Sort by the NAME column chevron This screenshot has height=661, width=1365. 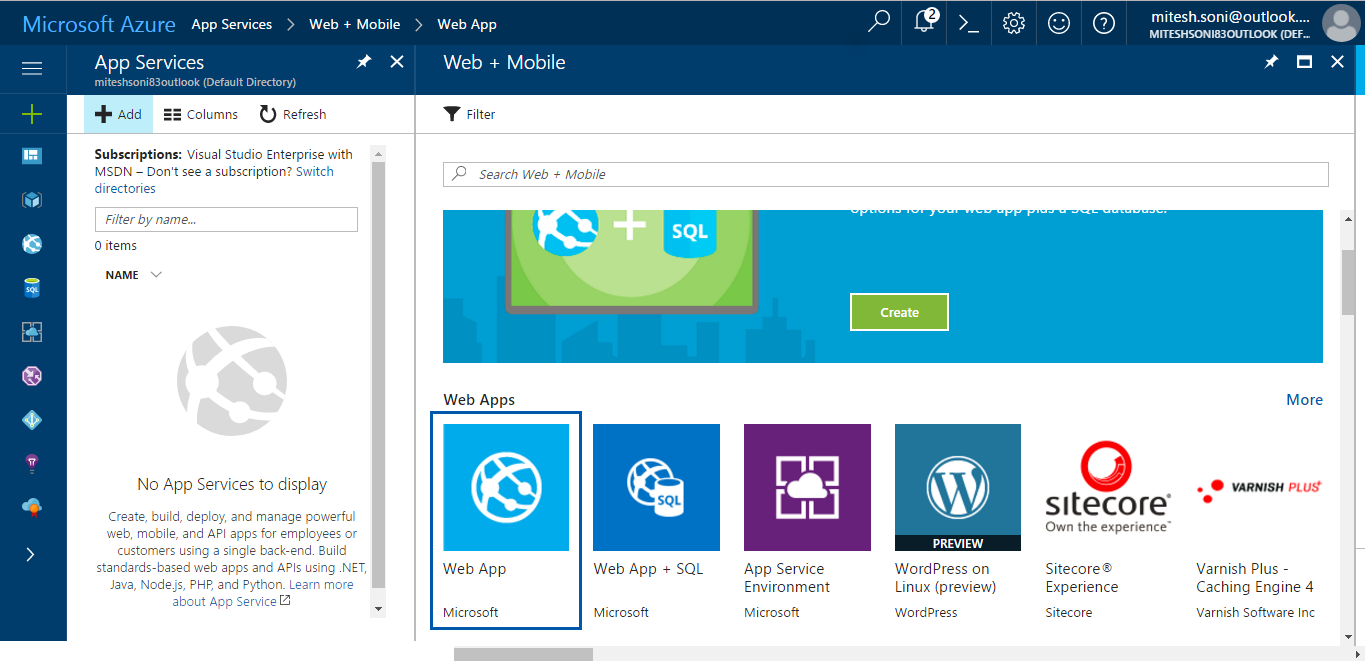[156, 275]
